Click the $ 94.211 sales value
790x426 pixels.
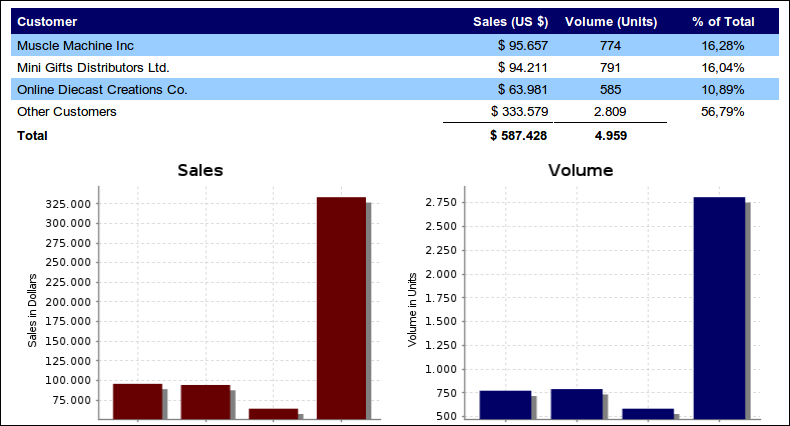point(522,67)
